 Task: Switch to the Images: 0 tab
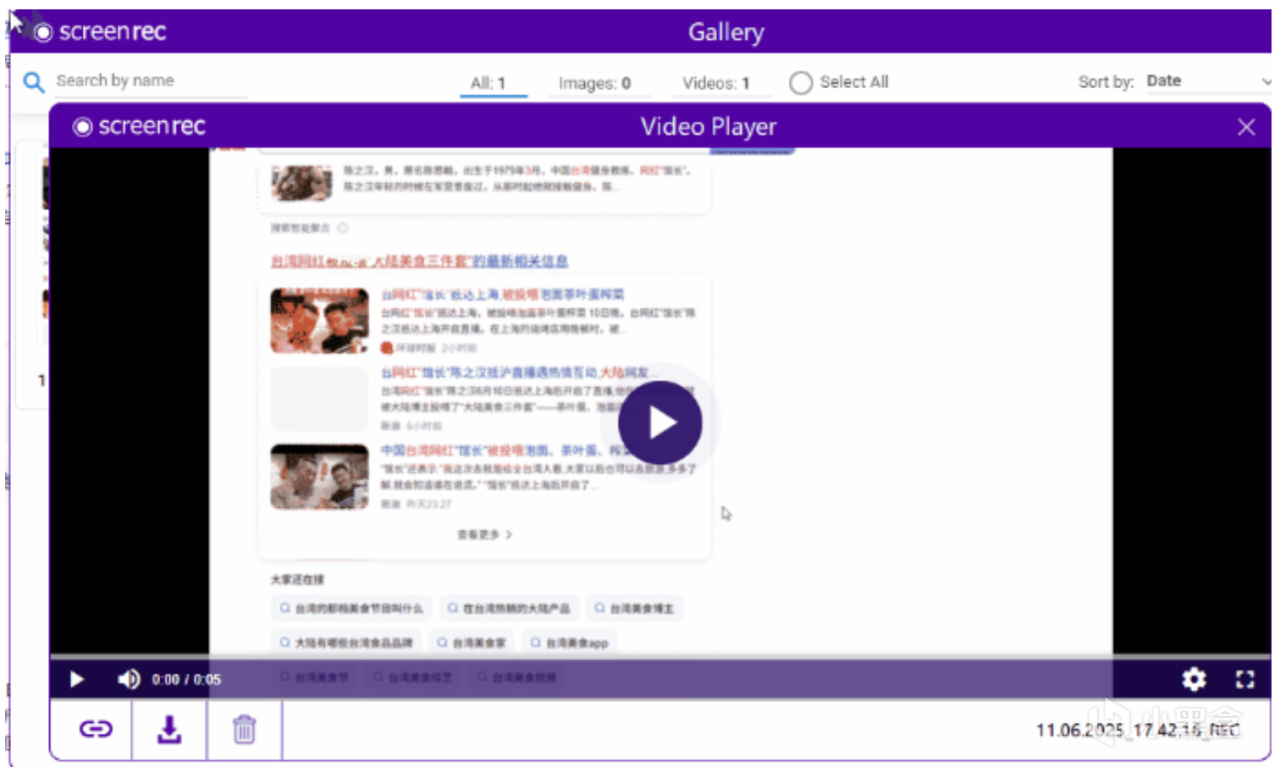tap(594, 83)
